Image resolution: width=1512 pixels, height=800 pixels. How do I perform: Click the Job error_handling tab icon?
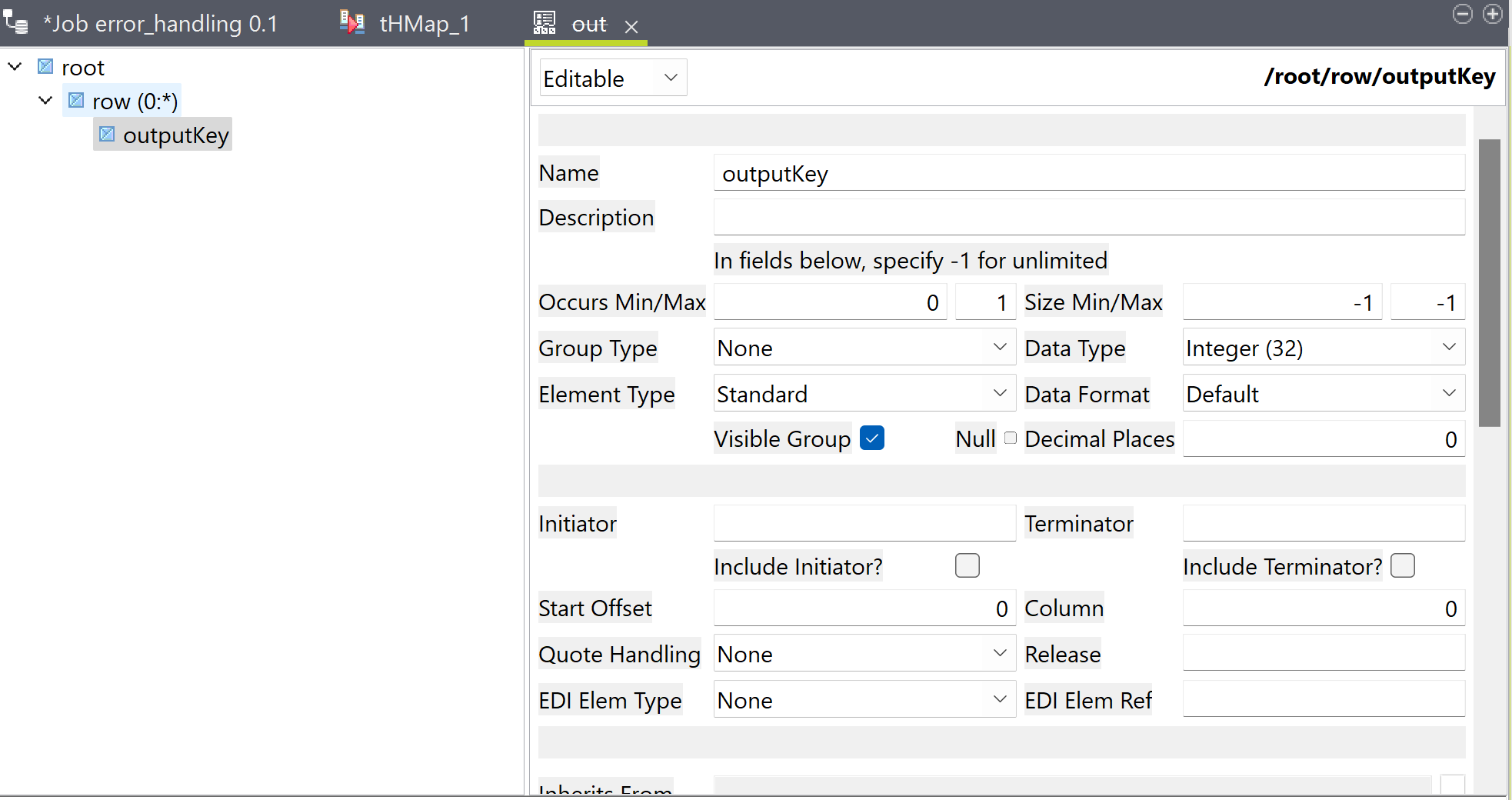(16, 23)
